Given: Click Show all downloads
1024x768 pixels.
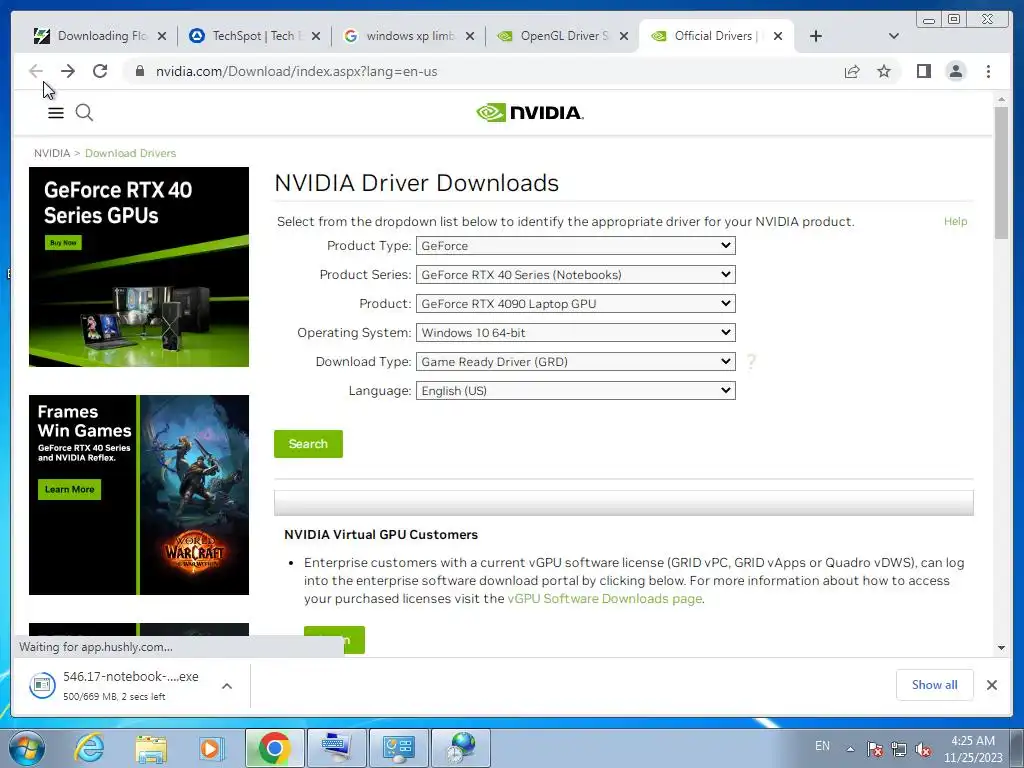Looking at the screenshot, I should pos(935,684).
